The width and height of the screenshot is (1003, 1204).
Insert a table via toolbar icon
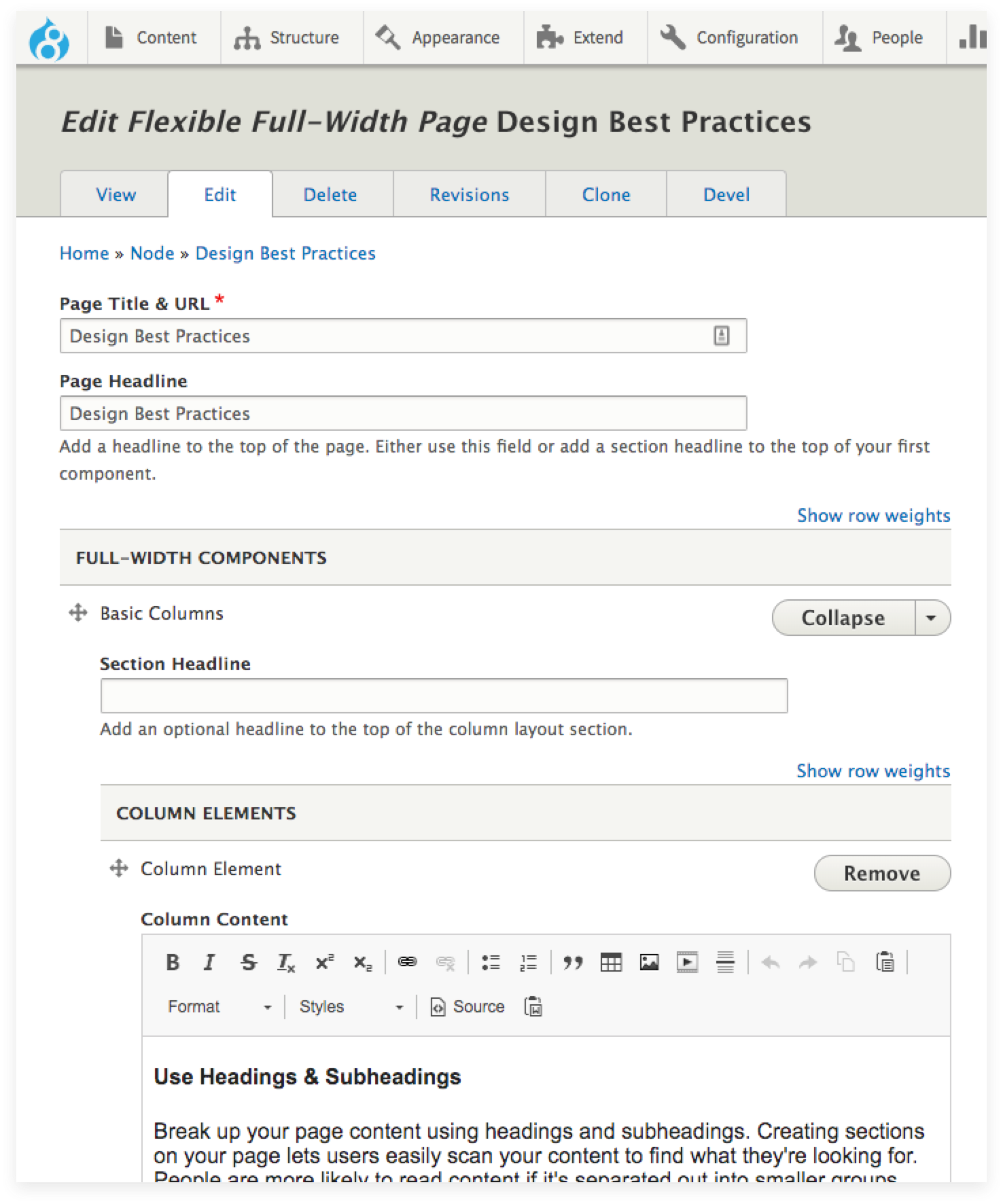point(611,962)
